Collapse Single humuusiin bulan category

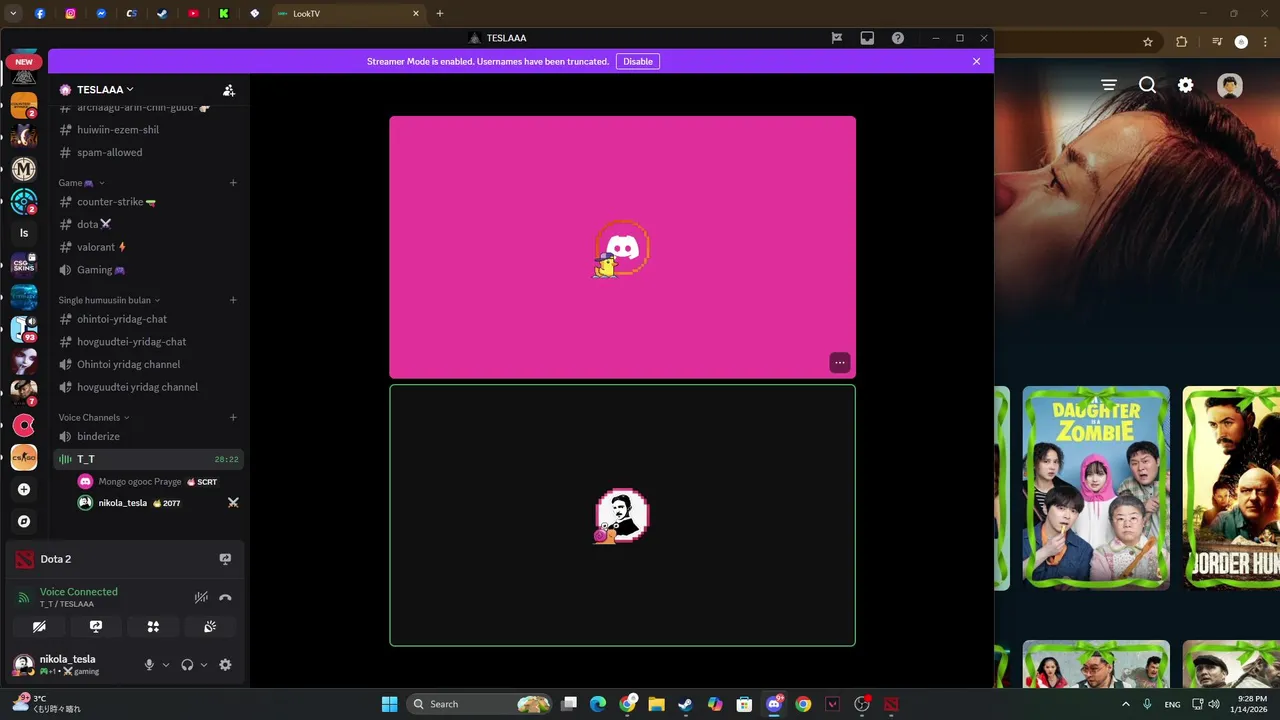[x=109, y=300]
